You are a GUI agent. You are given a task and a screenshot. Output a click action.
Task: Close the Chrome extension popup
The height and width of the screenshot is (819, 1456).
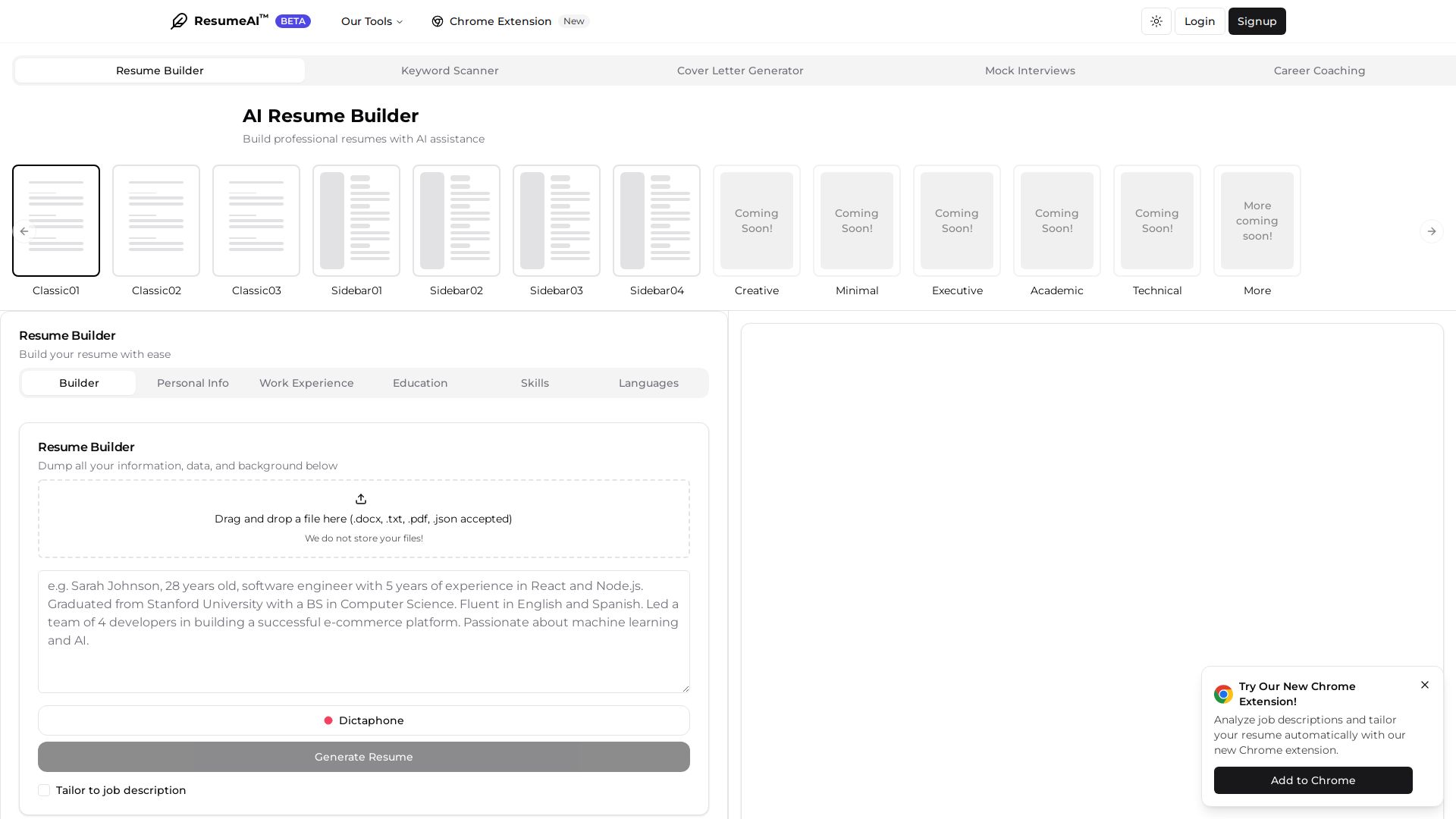(1424, 685)
